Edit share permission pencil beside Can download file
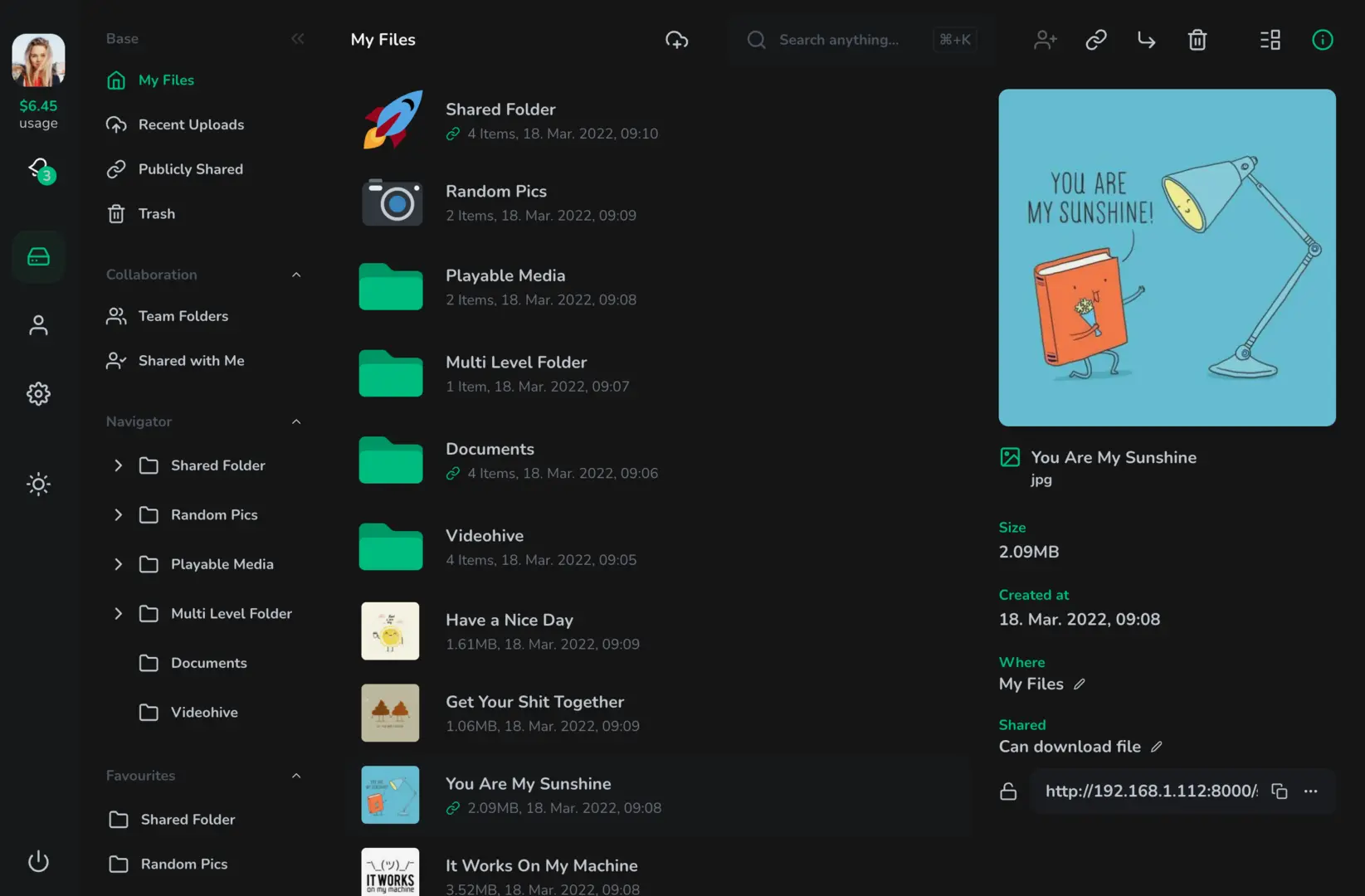This screenshot has width=1365, height=896. (1157, 747)
